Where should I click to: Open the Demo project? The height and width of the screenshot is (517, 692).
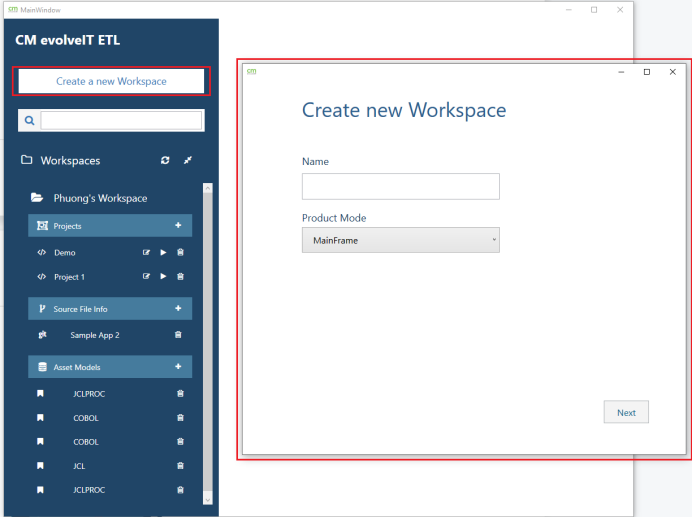click(65, 253)
